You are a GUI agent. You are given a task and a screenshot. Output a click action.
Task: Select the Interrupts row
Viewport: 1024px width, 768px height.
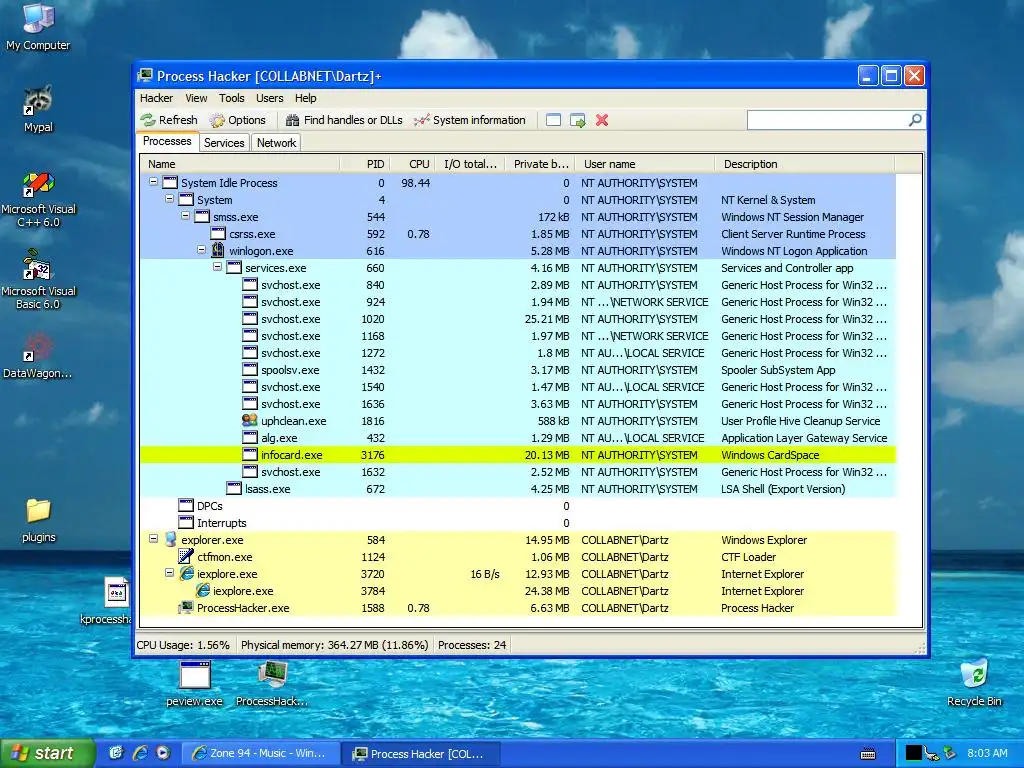518,522
